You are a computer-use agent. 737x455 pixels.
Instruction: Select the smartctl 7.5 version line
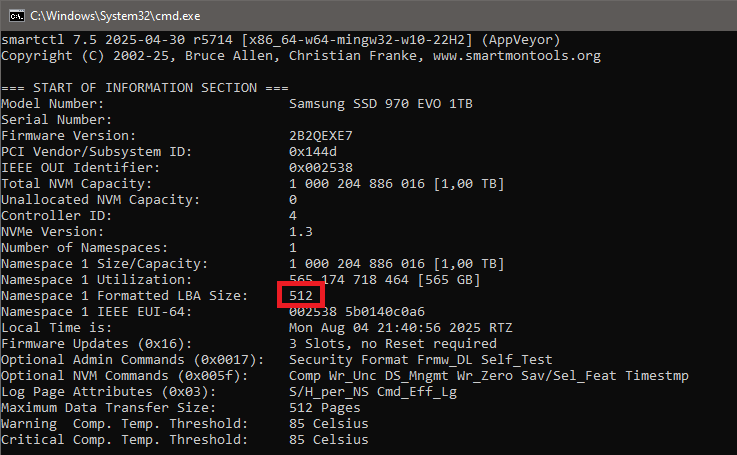[x=281, y=40]
